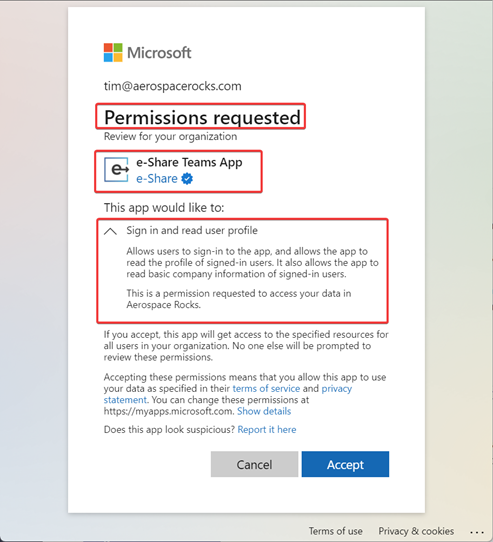Click the e-Share app logo icon
Viewport: 493px width, 542px height.
tap(117, 169)
